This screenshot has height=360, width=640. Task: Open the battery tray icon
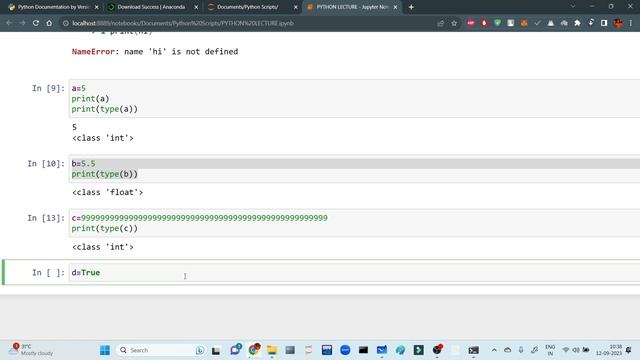coord(586,350)
